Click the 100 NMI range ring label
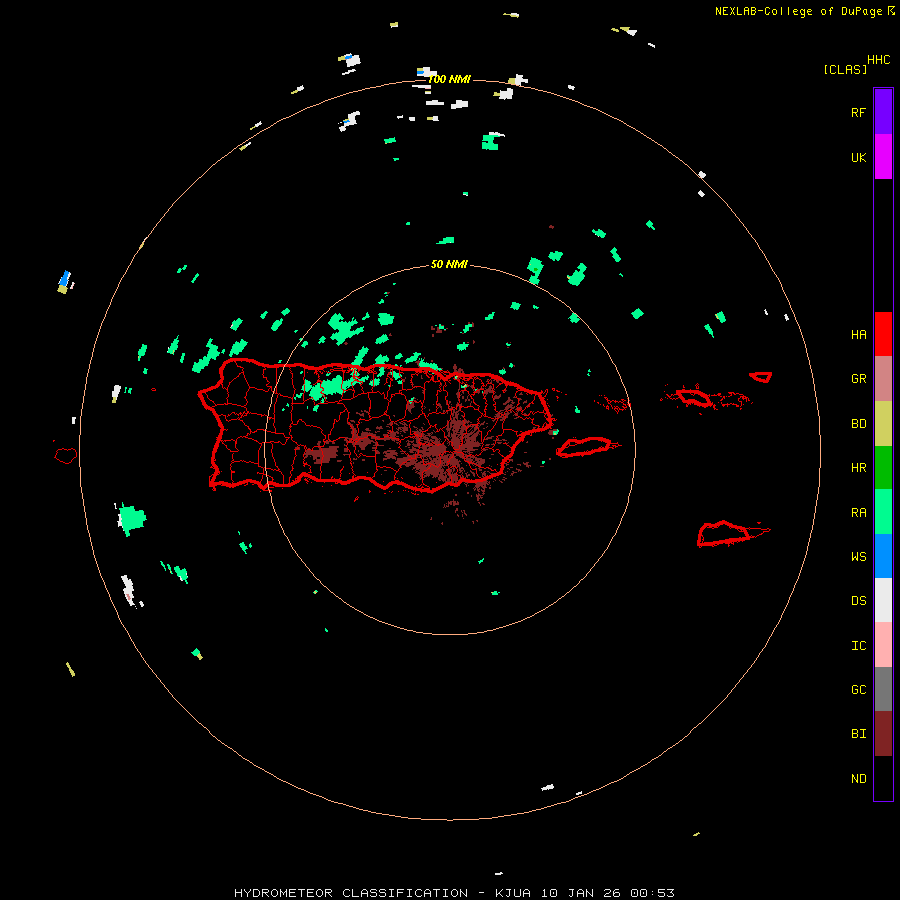This screenshot has width=900, height=900. 449,79
